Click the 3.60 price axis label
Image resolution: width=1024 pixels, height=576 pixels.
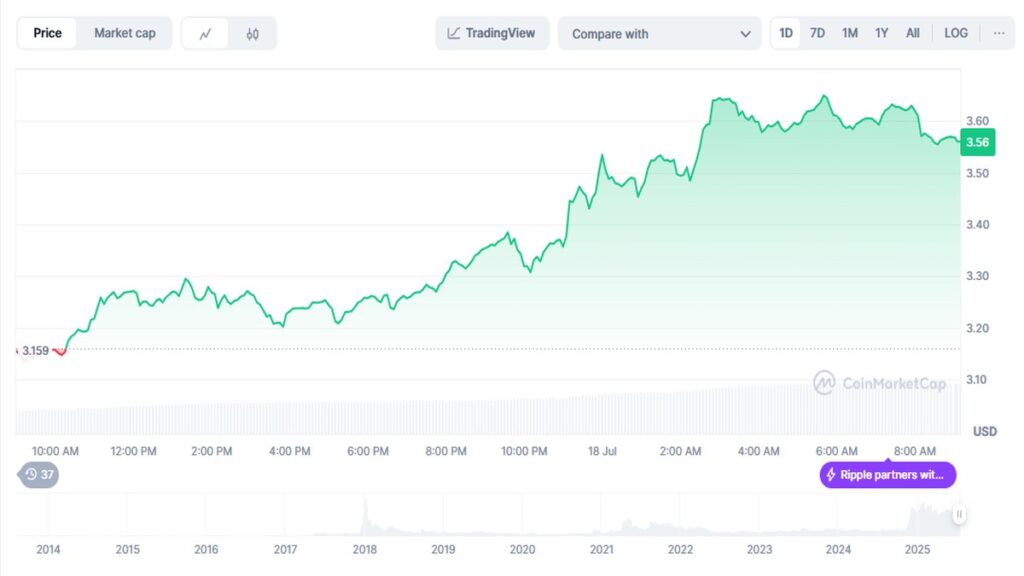point(977,121)
